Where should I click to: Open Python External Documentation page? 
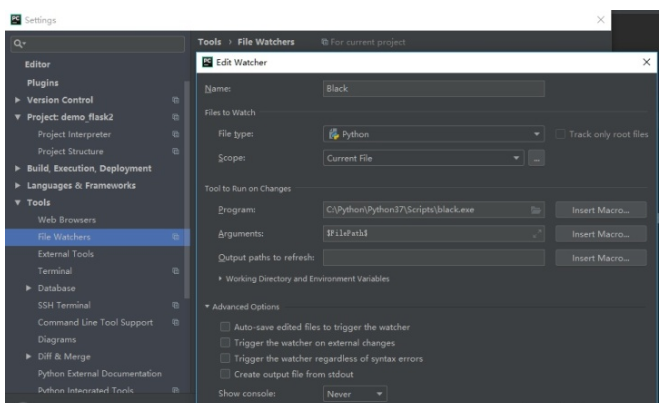[100, 374]
